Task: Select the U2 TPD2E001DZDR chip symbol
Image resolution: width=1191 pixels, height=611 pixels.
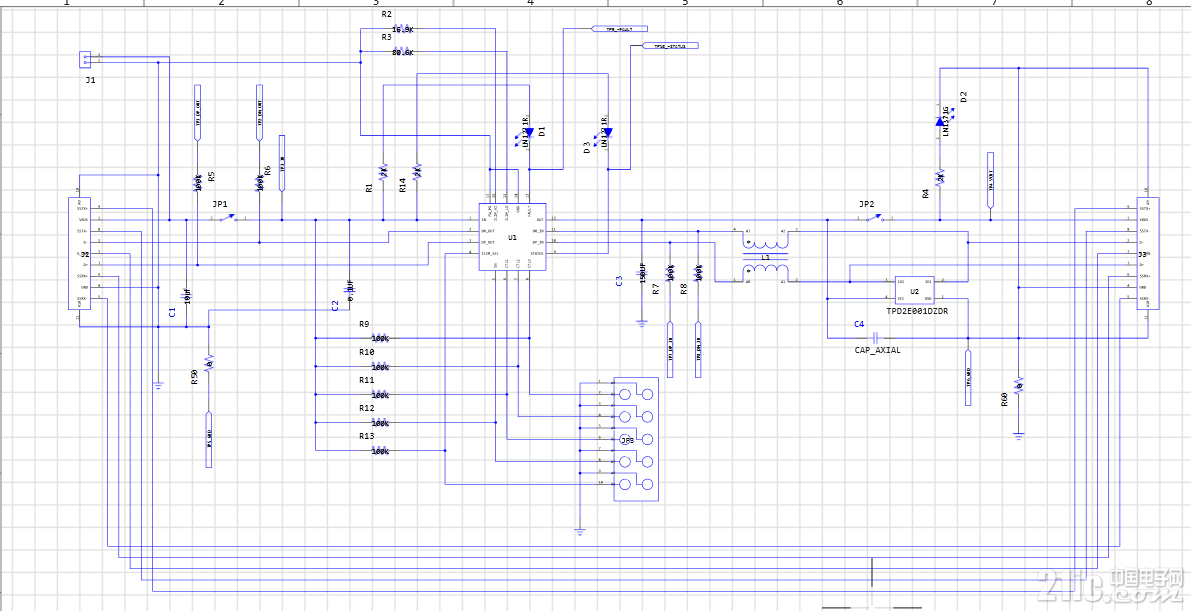Action: (915, 290)
